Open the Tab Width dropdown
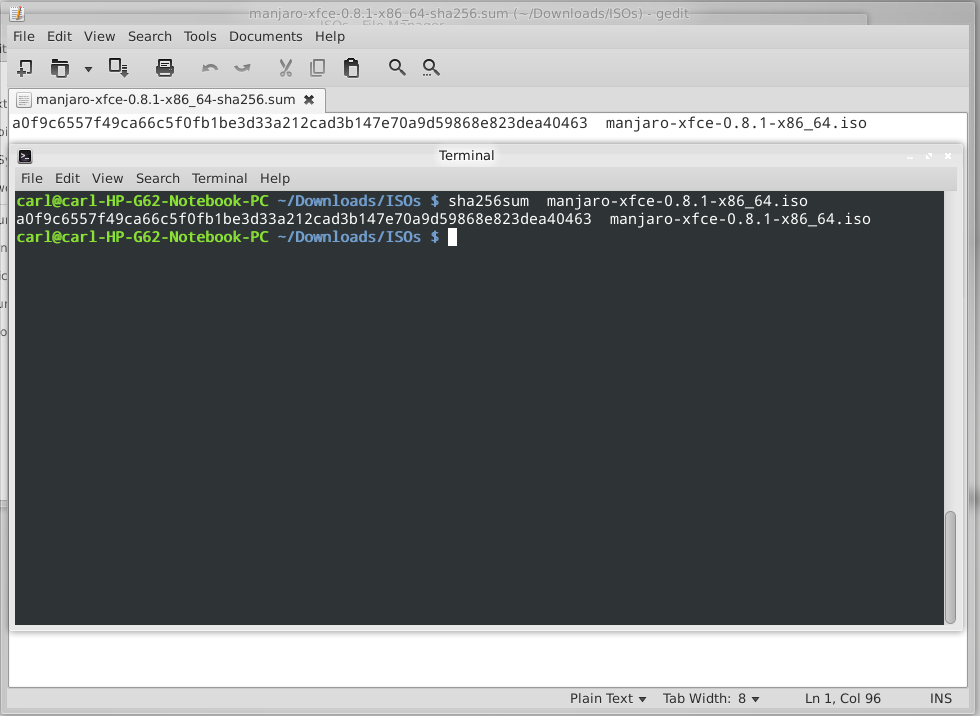This screenshot has width=980, height=716. click(711, 698)
